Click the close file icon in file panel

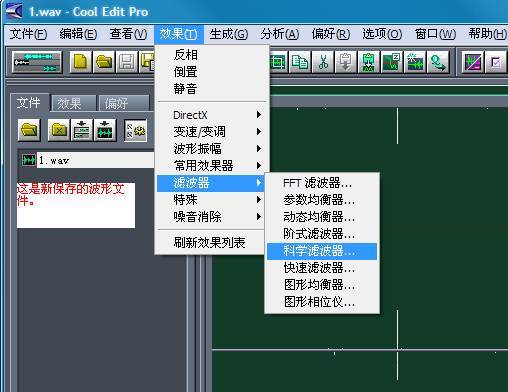(59, 130)
